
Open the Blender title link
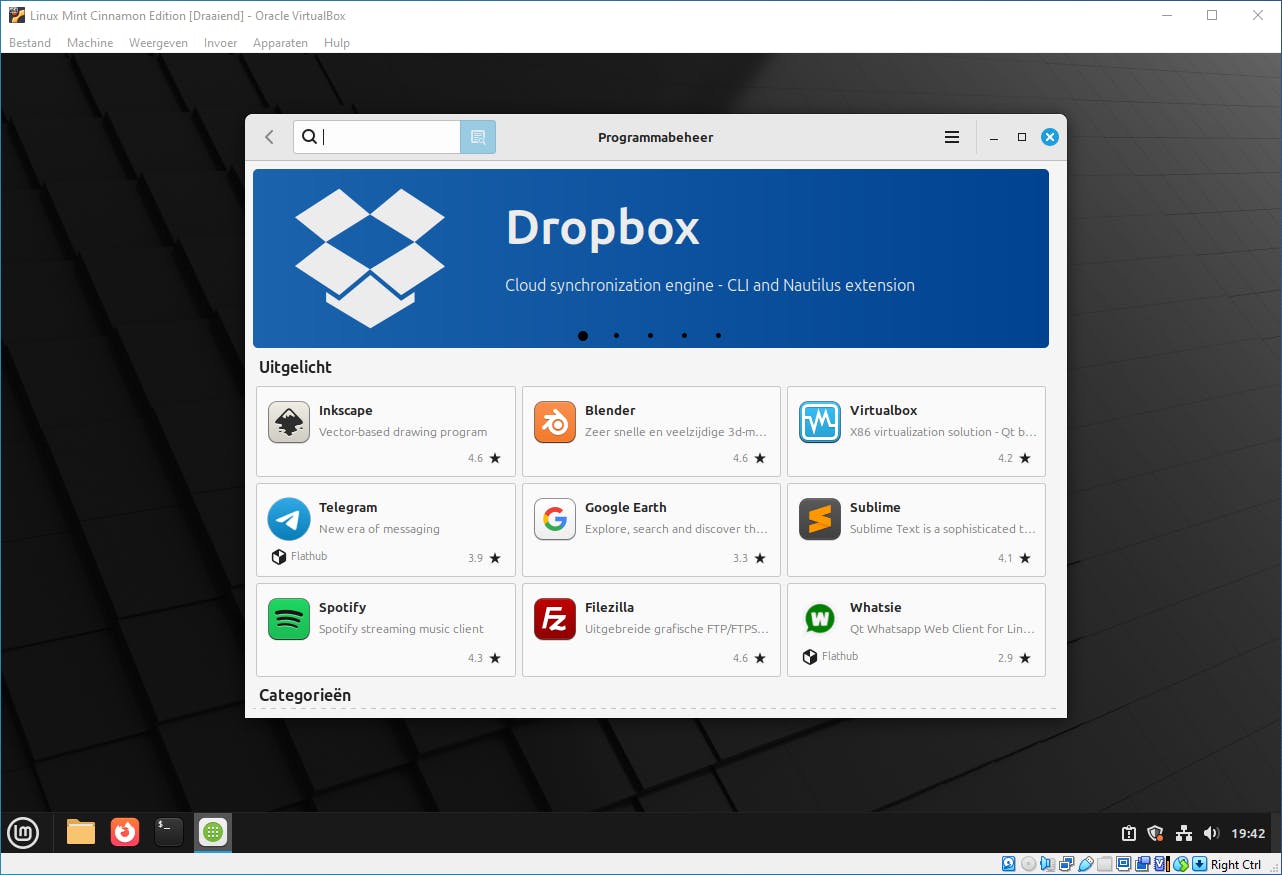click(610, 411)
